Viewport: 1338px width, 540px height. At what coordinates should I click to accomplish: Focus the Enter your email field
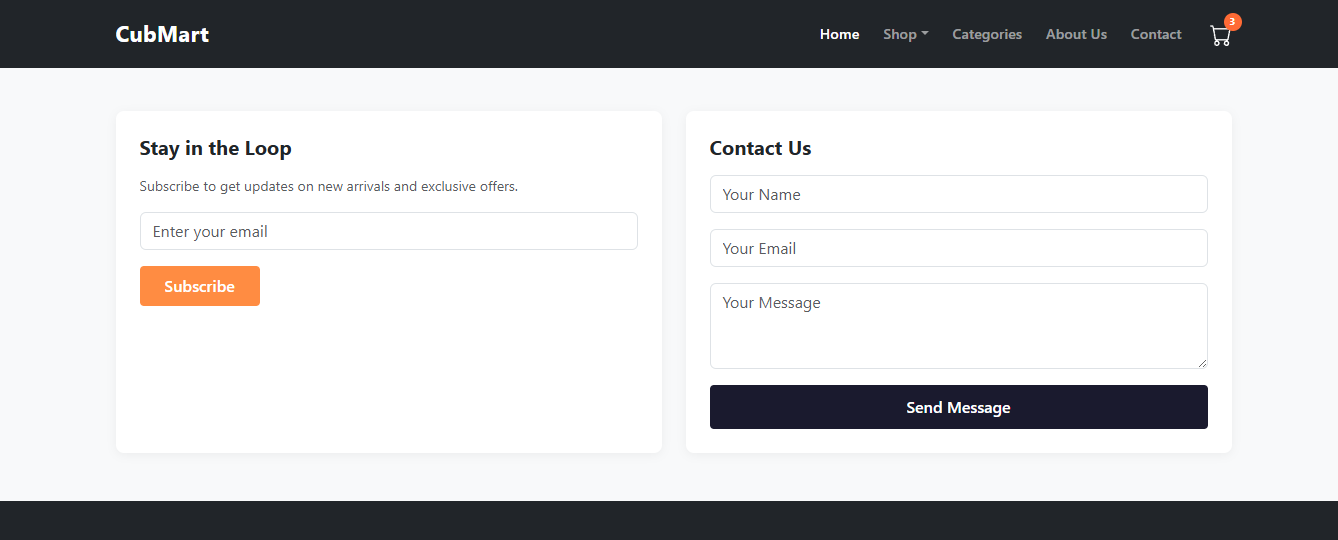389,231
